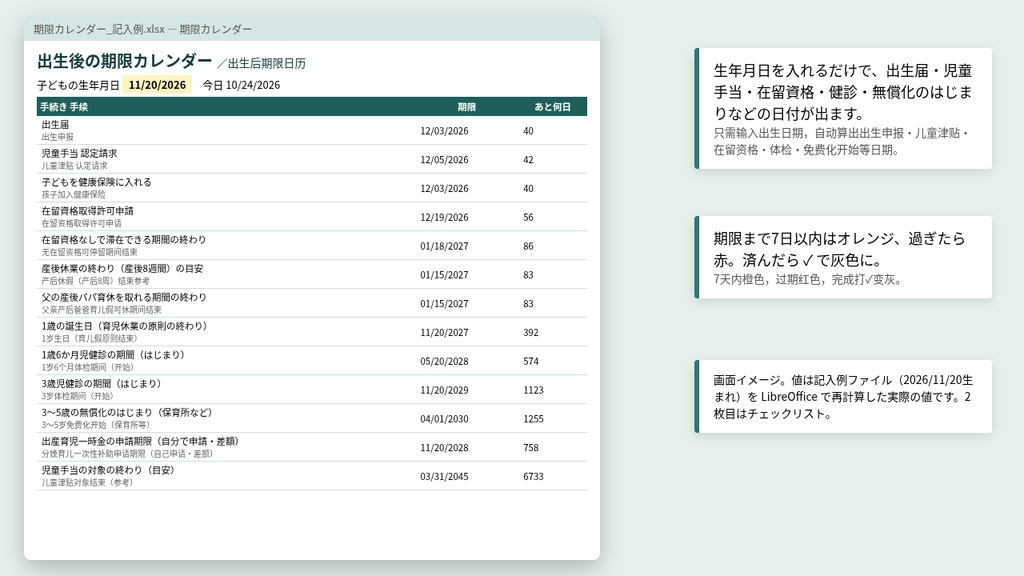Image resolution: width=1024 pixels, height=576 pixels.
Task: Click the deadline 01/18/2027
Action: pyautogui.click(x=444, y=246)
